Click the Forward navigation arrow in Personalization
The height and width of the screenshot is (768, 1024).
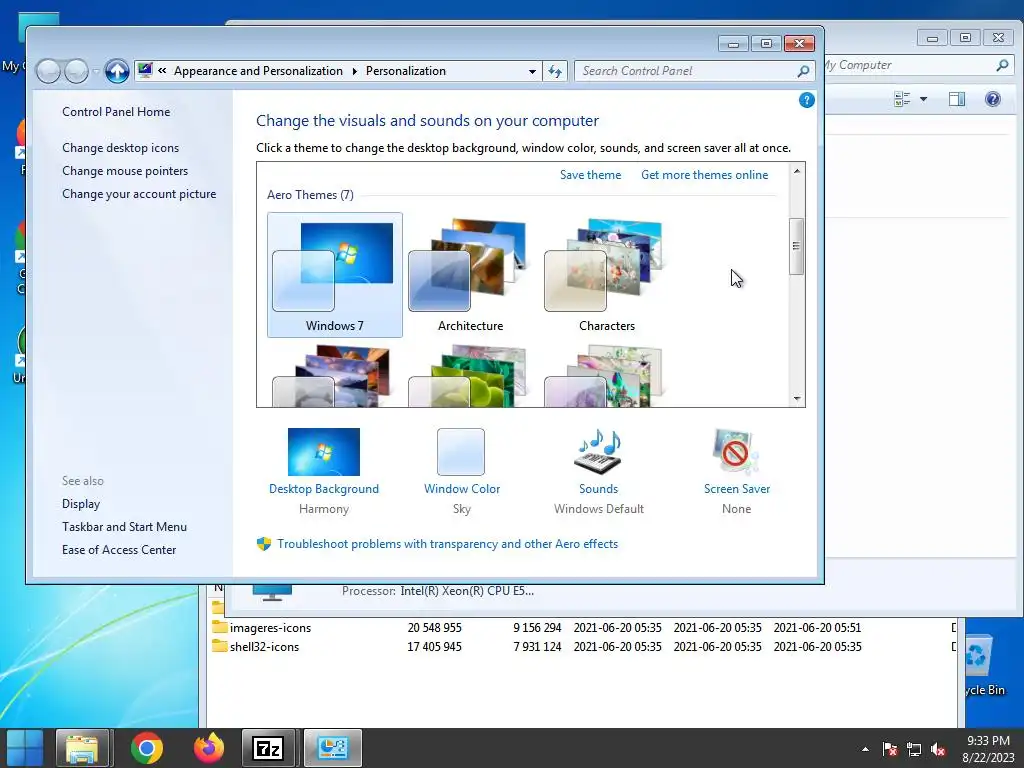[x=76, y=71]
